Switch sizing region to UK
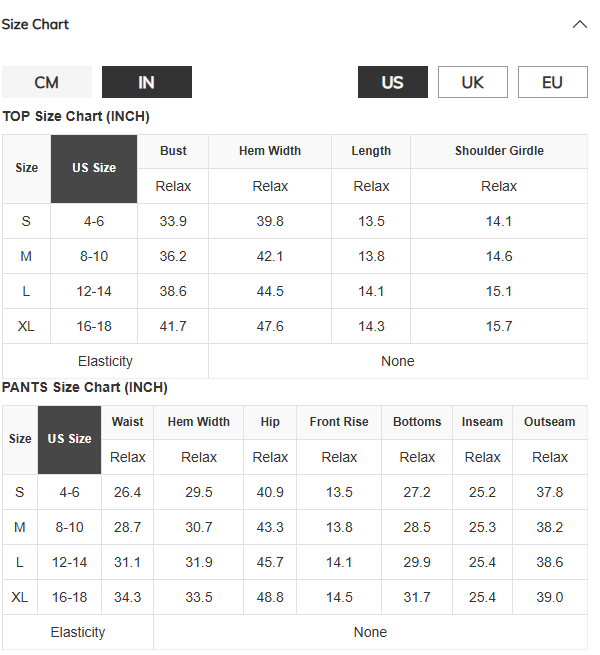Image resolution: width=600 pixels, height=655 pixels. (473, 82)
